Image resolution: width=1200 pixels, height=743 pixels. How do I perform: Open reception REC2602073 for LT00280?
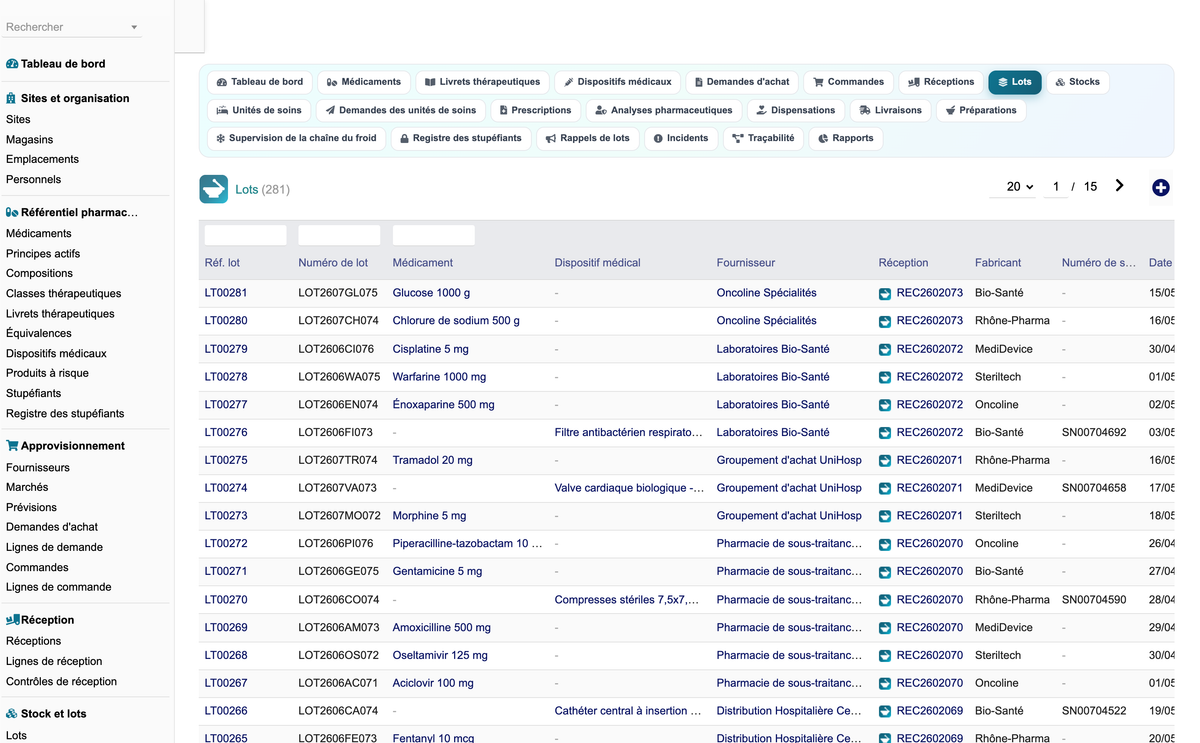pyautogui.click(x=930, y=321)
